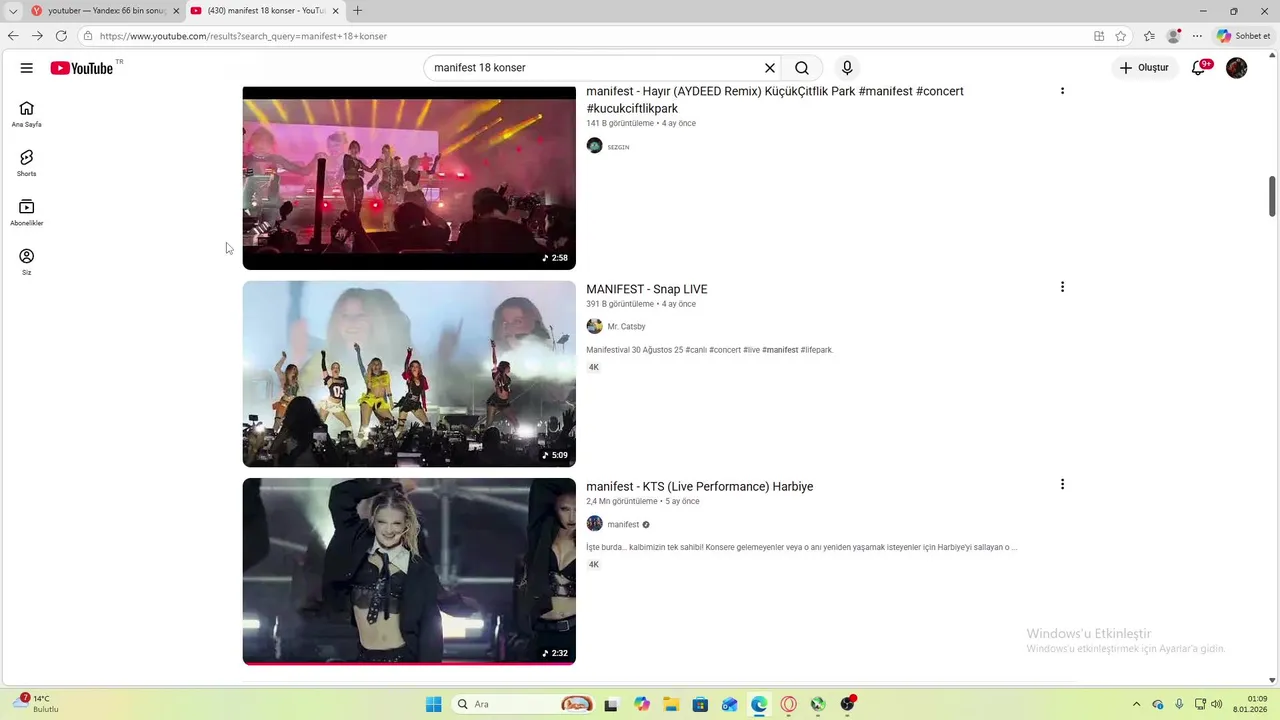Click the Oluştur create button
Image resolution: width=1280 pixels, height=720 pixels.
pyautogui.click(x=1144, y=68)
